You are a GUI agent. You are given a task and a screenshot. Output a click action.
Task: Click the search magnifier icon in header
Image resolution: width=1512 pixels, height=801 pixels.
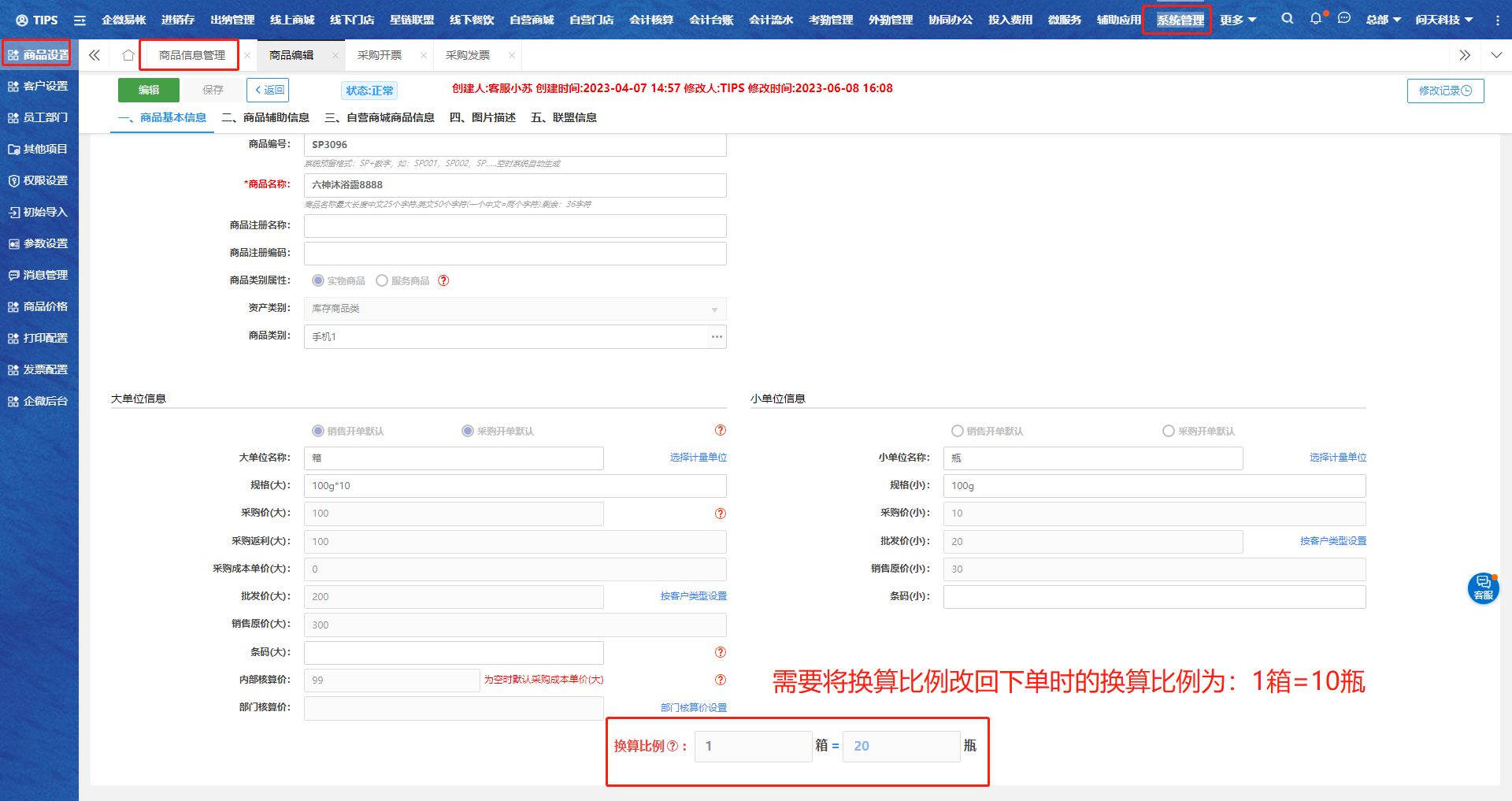(1287, 19)
